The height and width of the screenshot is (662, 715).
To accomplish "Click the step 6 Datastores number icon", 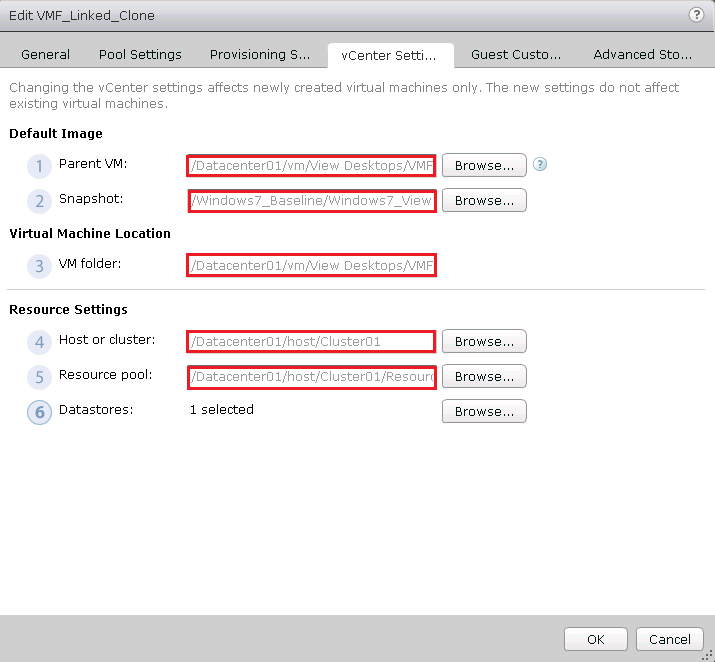I will coord(40,412).
